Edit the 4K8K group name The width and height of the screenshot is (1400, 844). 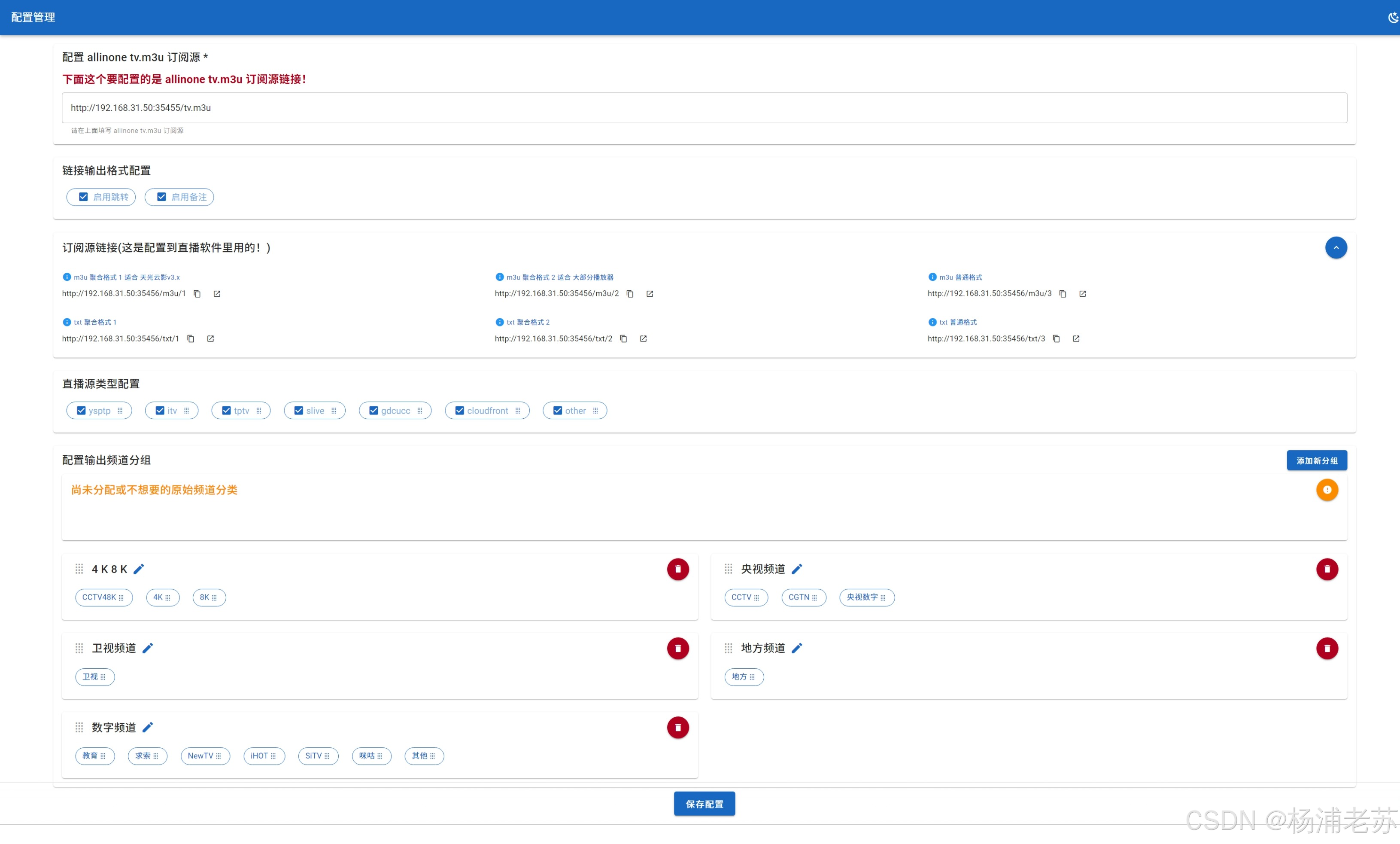coord(139,569)
